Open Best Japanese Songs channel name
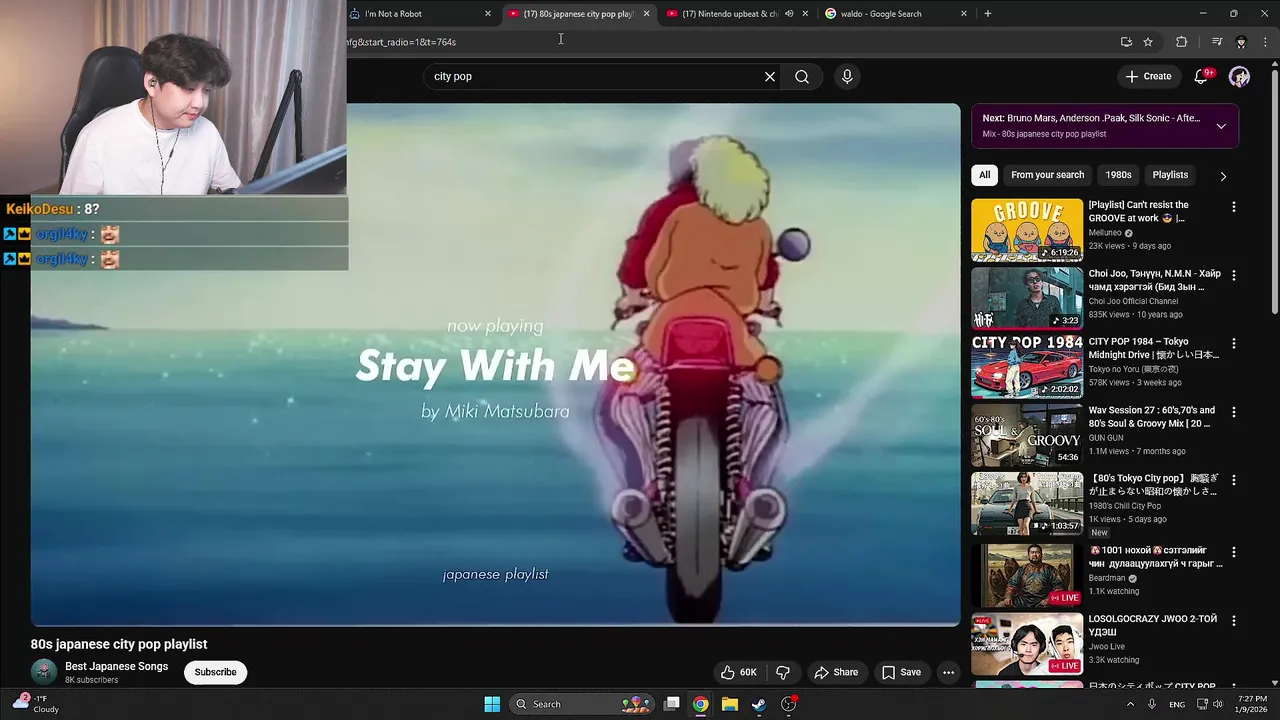The height and width of the screenshot is (720, 1280). [x=116, y=666]
